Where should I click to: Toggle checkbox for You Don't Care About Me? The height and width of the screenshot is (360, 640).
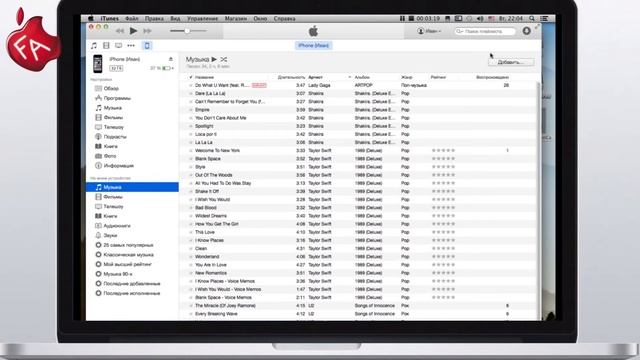(x=191, y=118)
